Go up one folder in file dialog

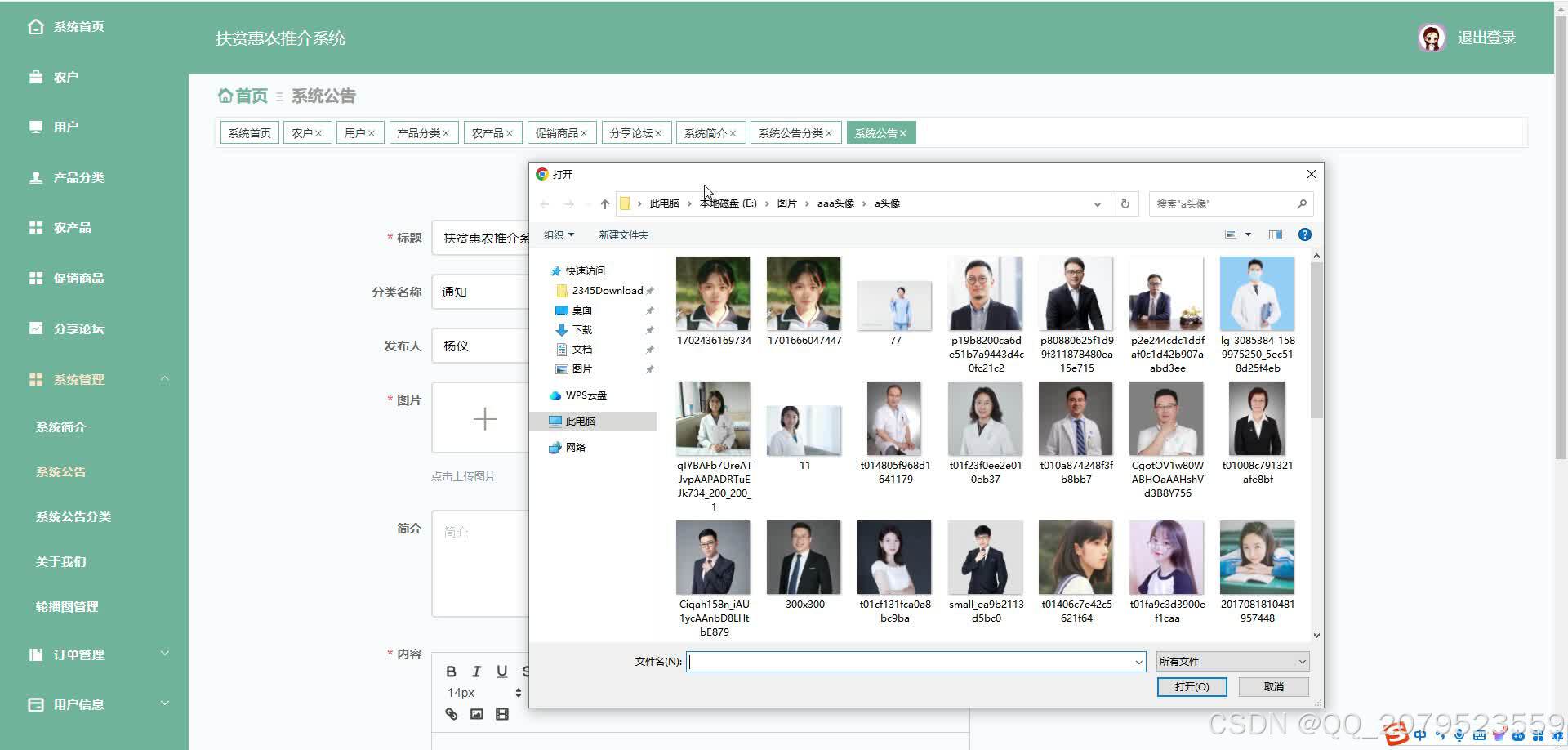click(x=604, y=203)
